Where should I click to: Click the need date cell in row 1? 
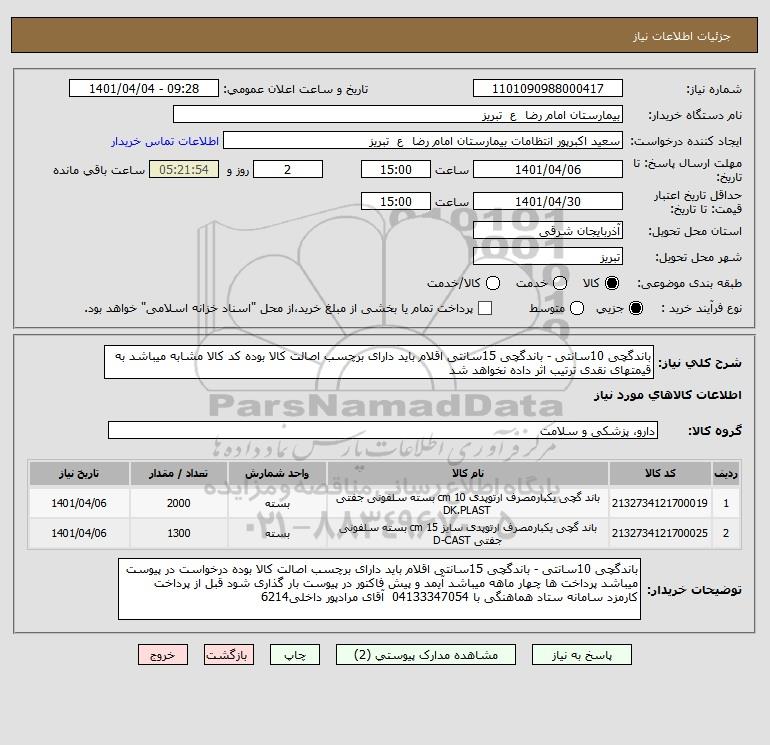pos(79,503)
